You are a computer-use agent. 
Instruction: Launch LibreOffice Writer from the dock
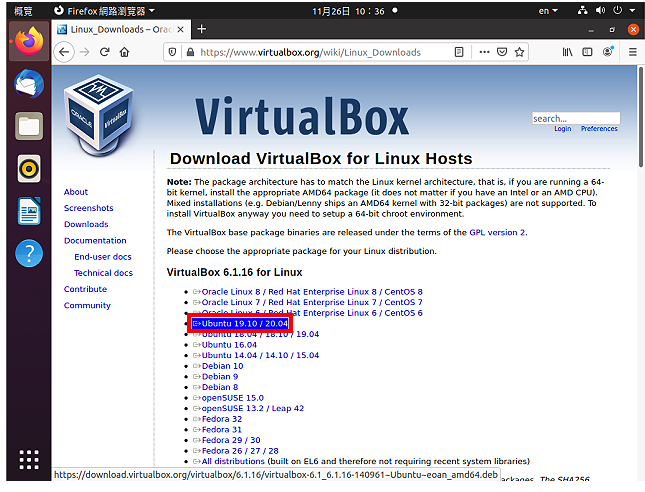tap(29, 211)
